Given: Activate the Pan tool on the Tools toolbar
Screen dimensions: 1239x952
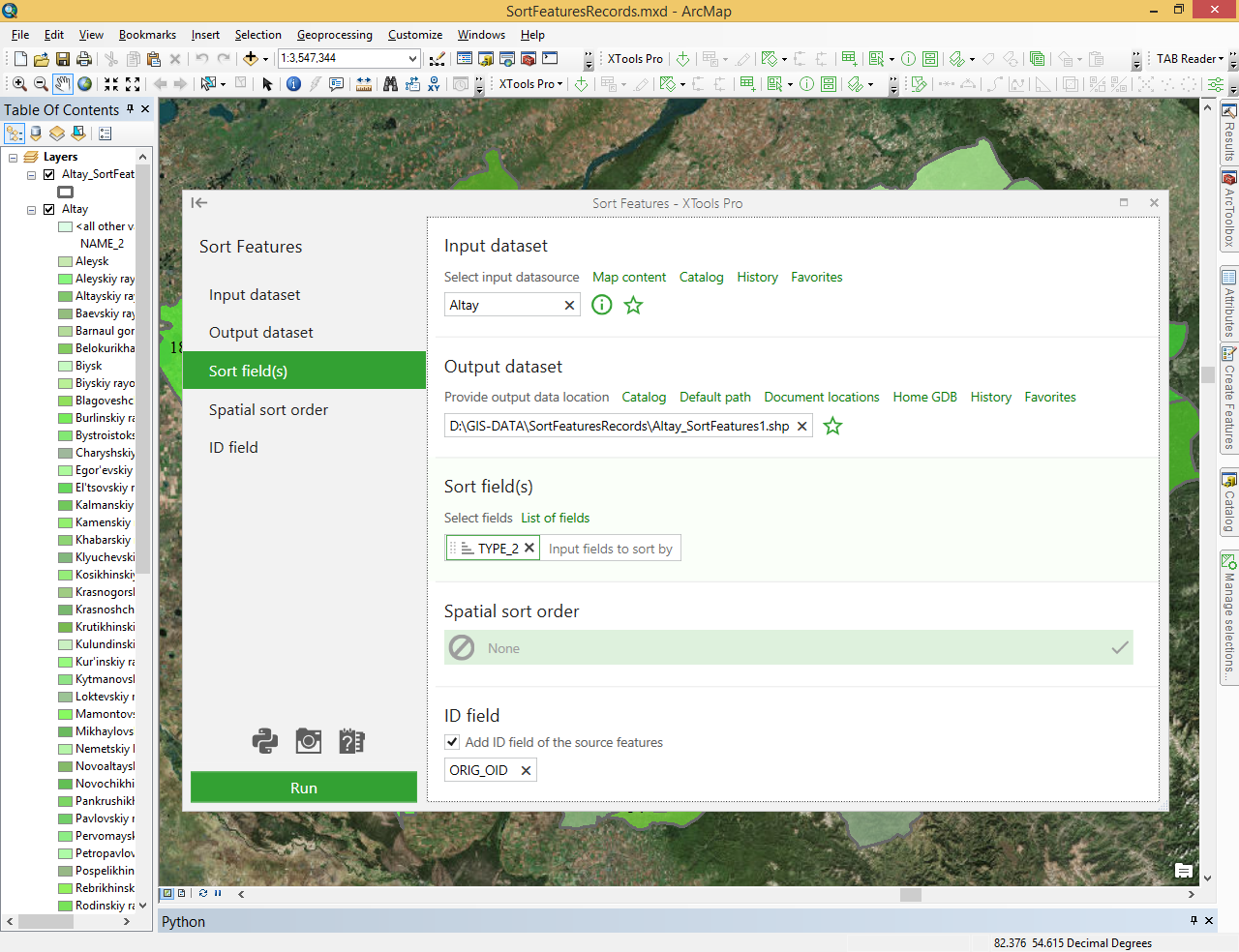Looking at the screenshot, I should (63, 84).
